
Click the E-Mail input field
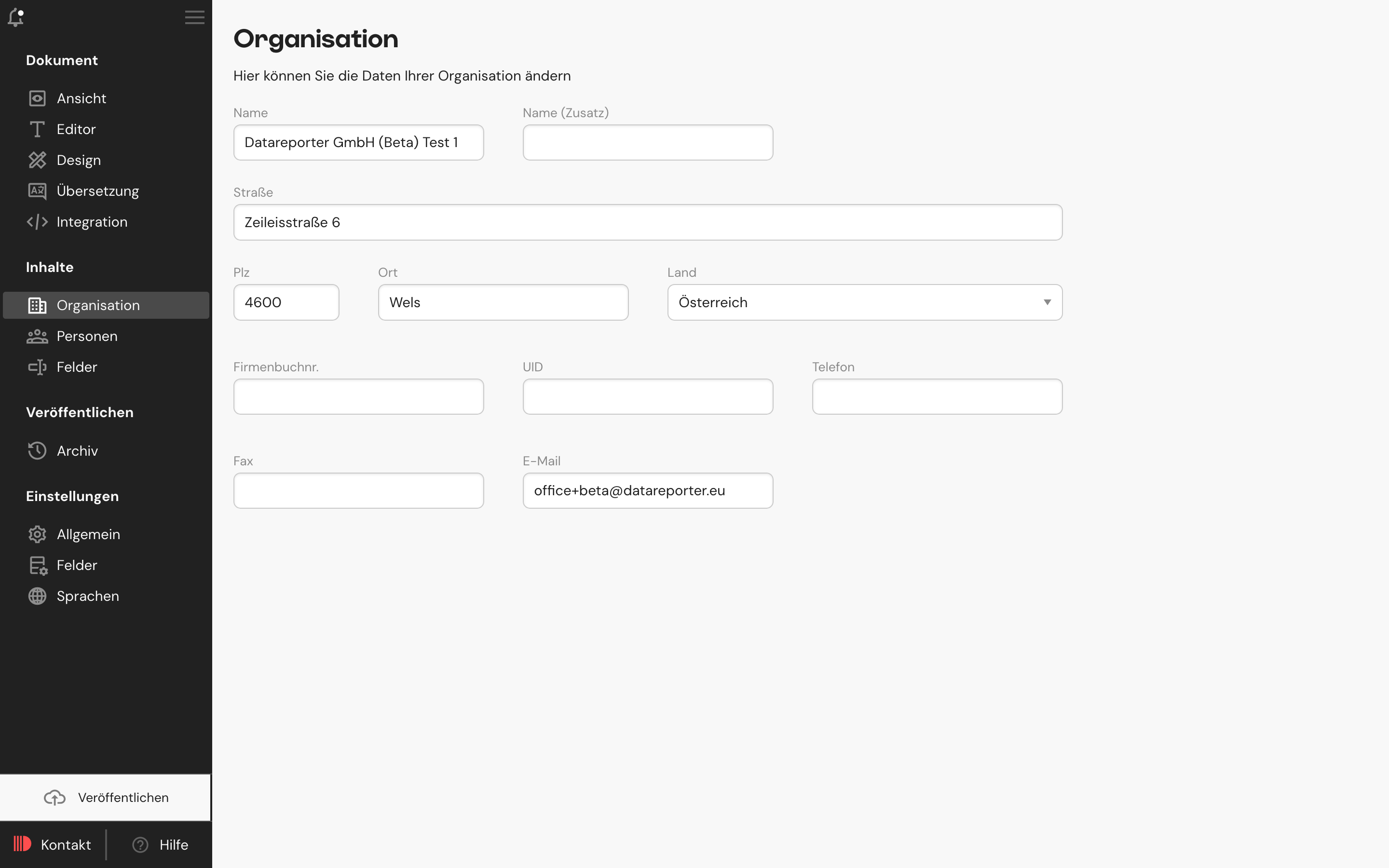[x=647, y=490]
